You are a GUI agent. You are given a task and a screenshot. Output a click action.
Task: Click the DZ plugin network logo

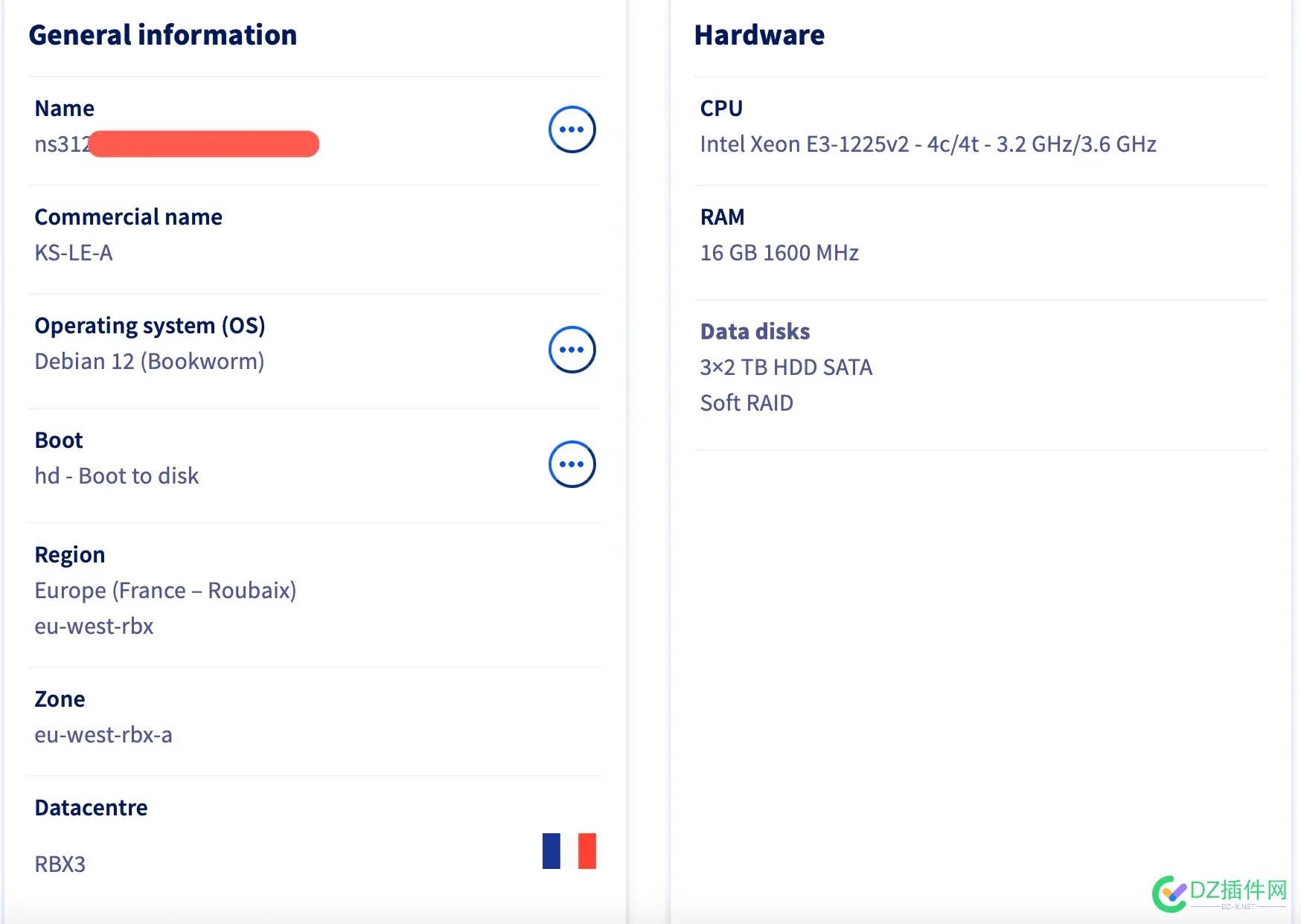coord(1220,893)
